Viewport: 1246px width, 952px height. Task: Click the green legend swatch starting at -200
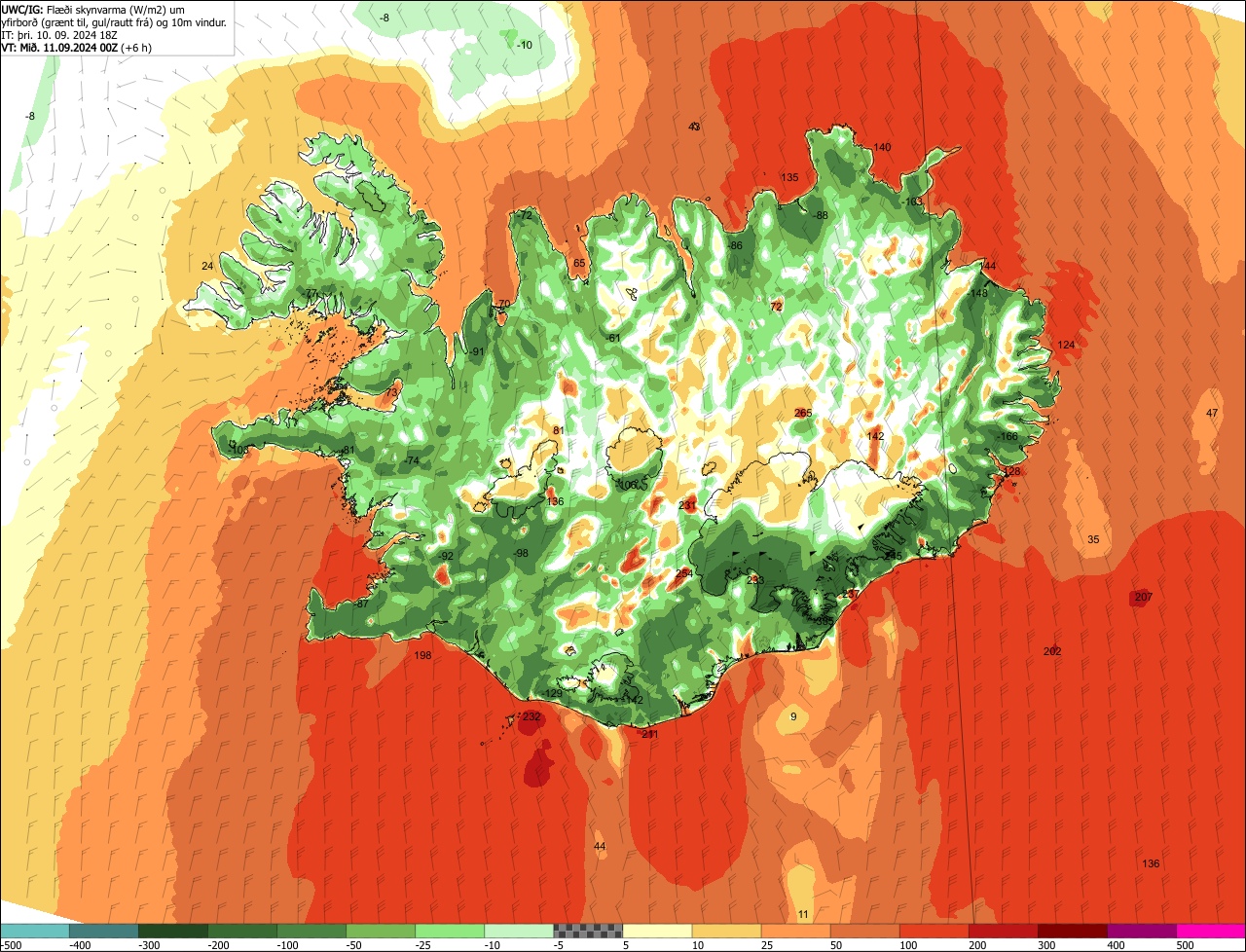242,931
